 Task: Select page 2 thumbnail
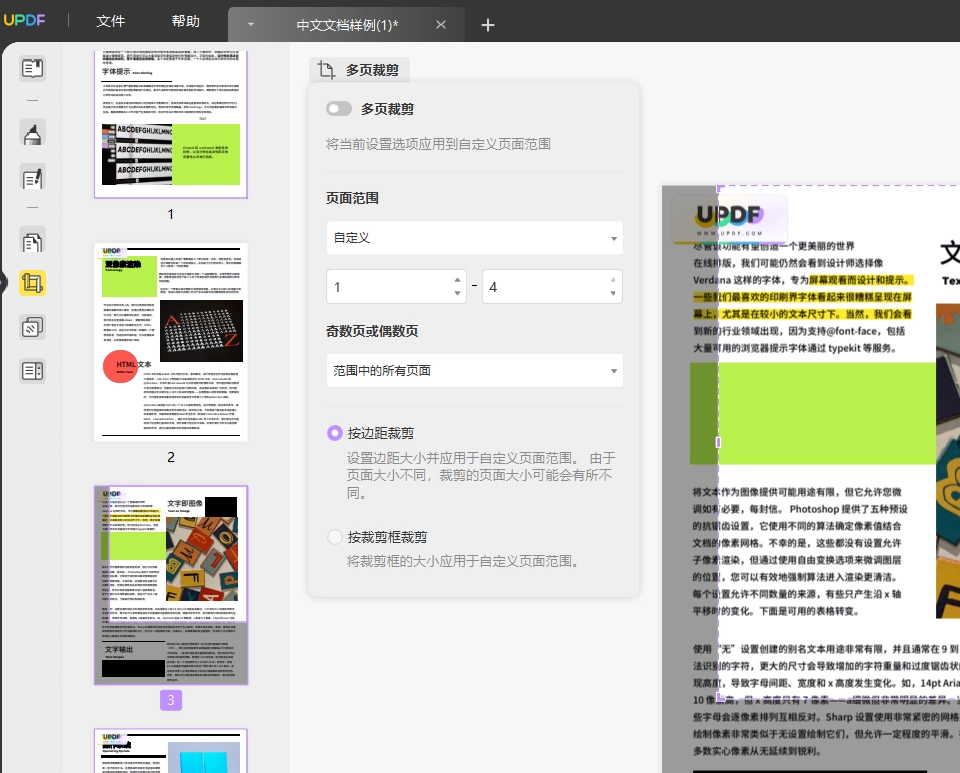(x=171, y=342)
